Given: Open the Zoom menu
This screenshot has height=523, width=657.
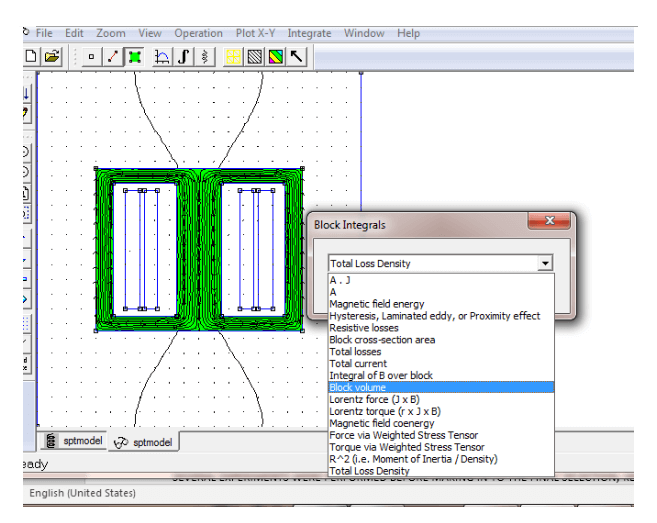Looking at the screenshot, I should (111, 33).
